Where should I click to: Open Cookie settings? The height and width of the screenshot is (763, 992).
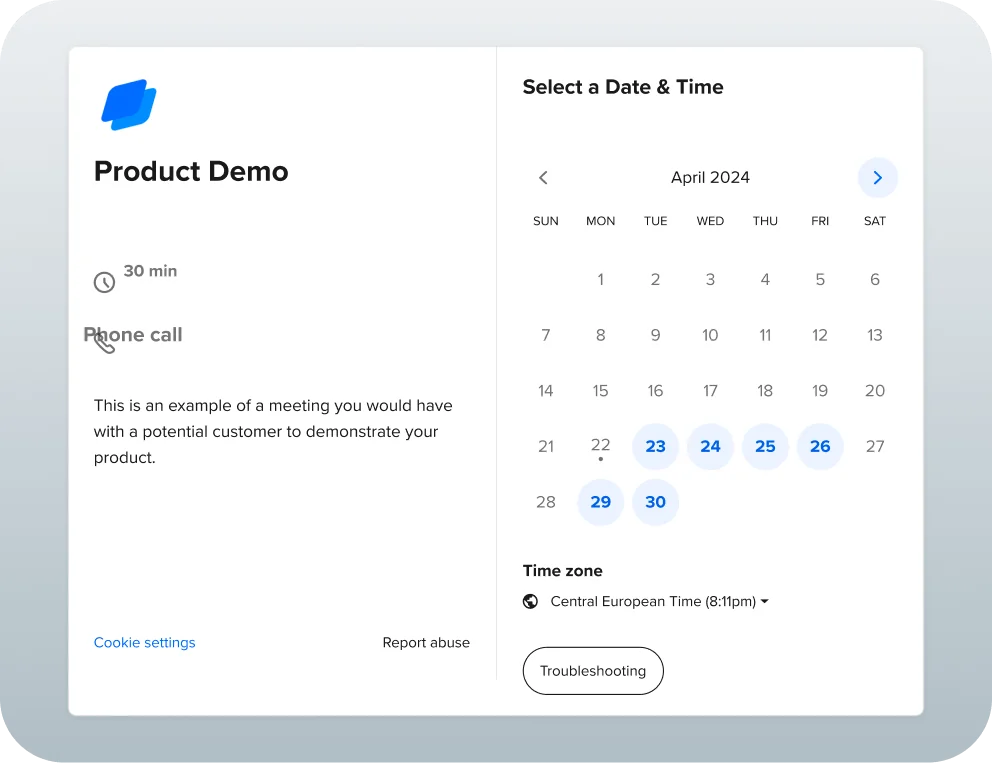point(144,642)
